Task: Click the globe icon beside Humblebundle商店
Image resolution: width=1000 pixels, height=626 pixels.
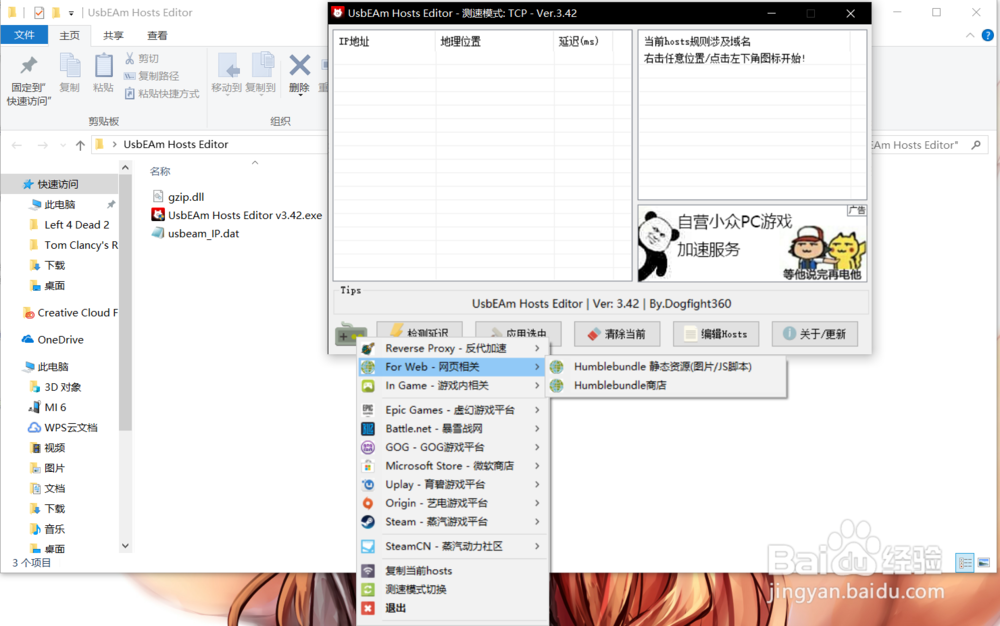Action: point(557,385)
